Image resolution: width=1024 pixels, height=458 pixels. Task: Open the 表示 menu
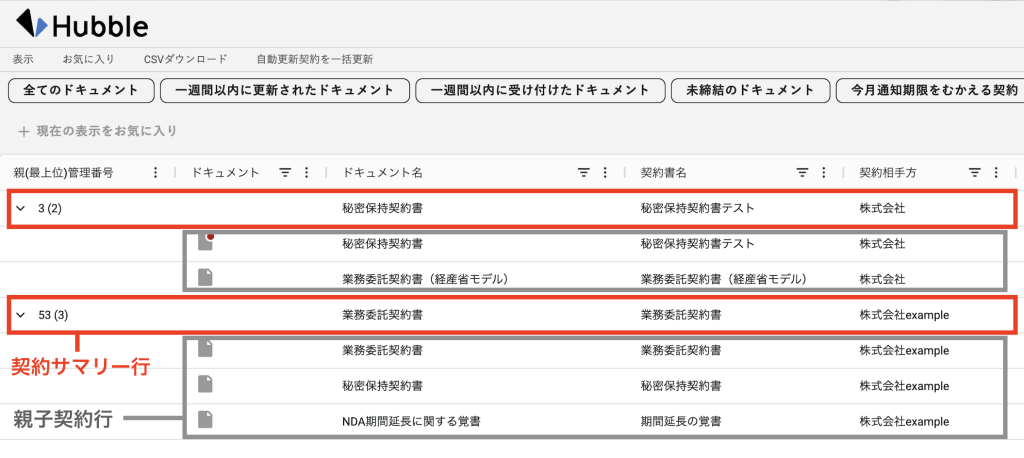[23, 59]
